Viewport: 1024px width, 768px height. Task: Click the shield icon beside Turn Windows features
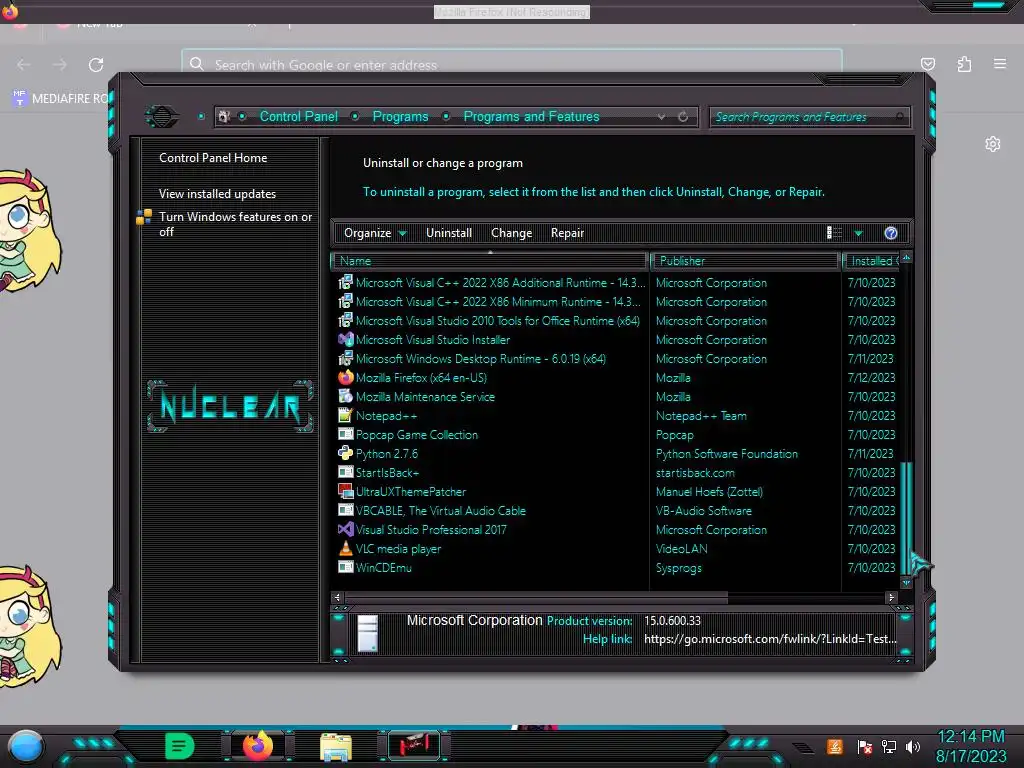[144, 217]
